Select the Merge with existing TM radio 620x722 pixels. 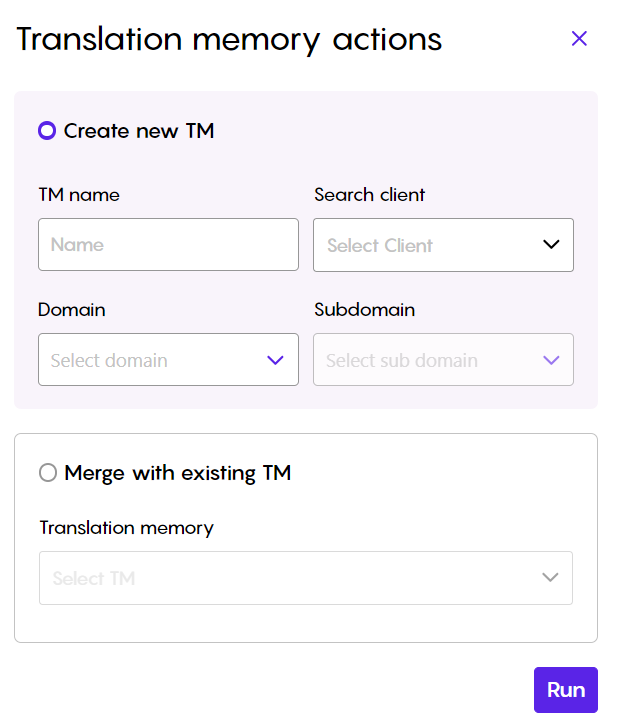[x=48, y=472]
